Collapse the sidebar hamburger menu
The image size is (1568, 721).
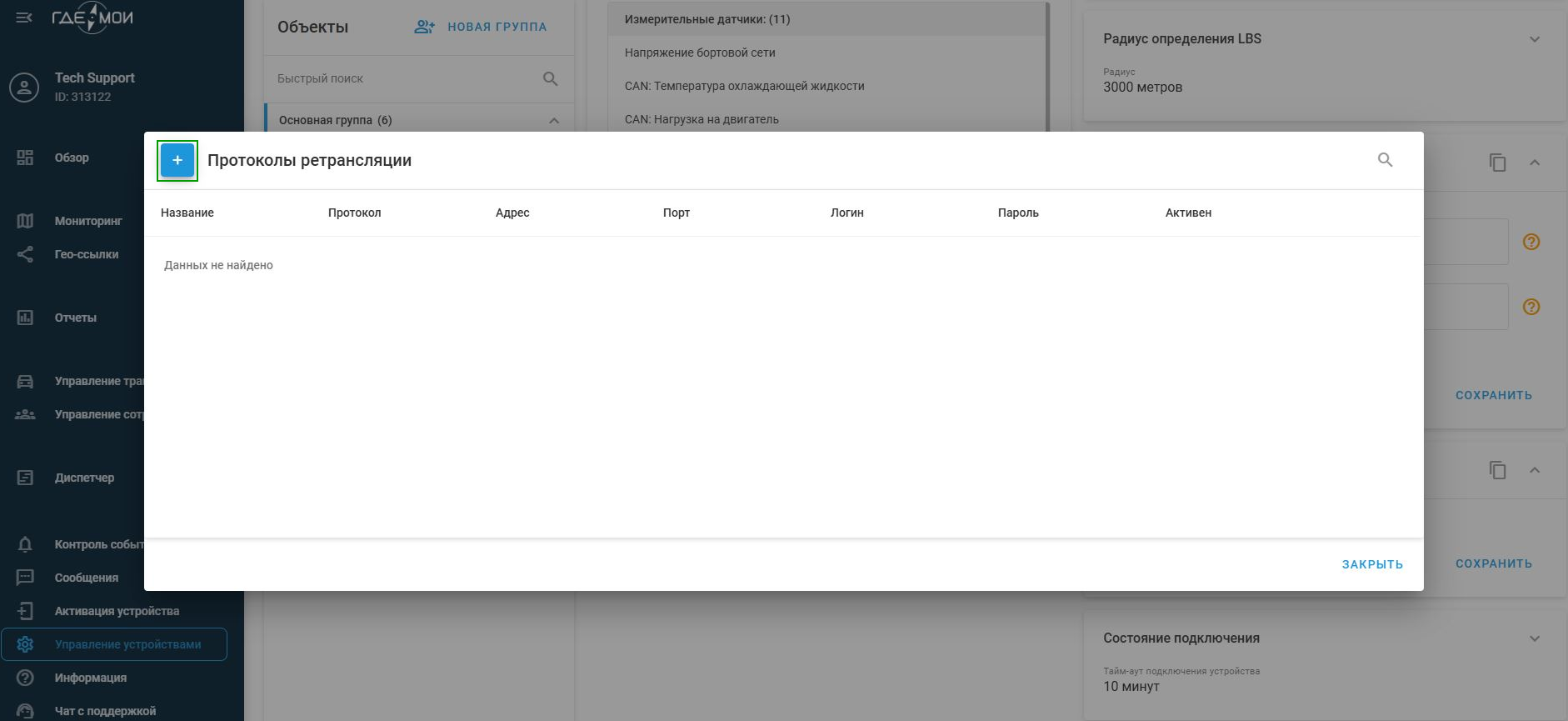(x=24, y=18)
